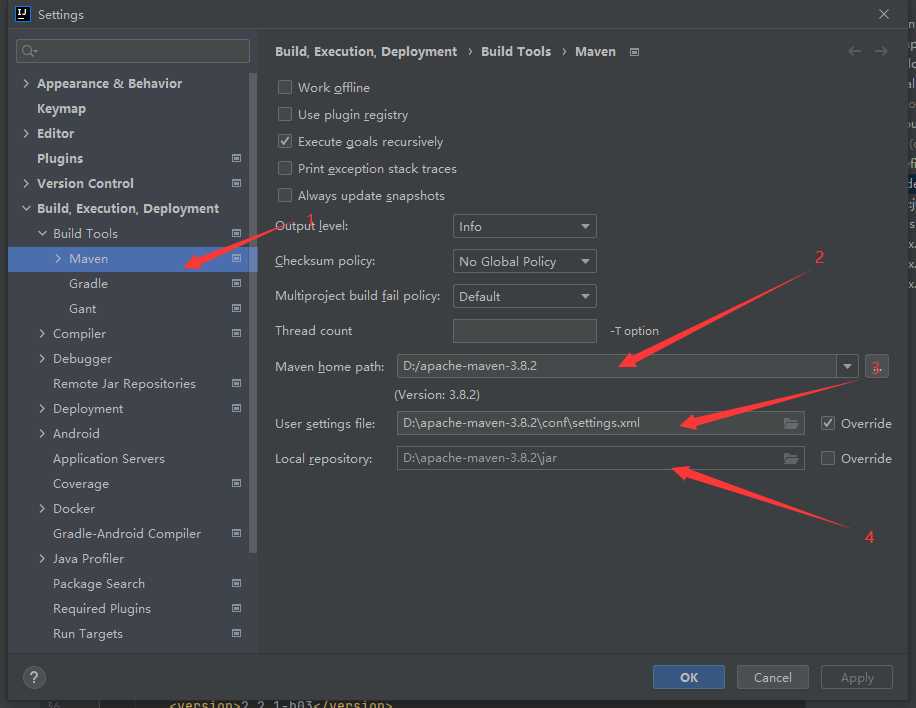Screen dimensions: 916x708
Task: Click project-level icon next to Gradle
Action: (x=236, y=283)
